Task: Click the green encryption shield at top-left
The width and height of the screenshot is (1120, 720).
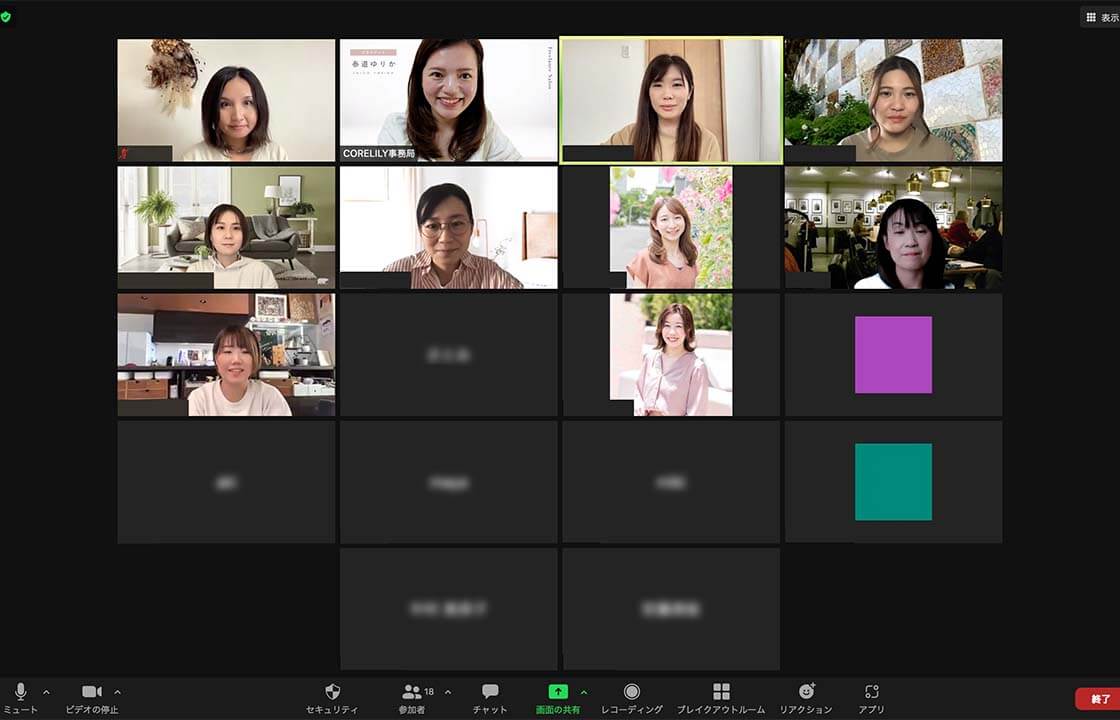Action: point(7,17)
